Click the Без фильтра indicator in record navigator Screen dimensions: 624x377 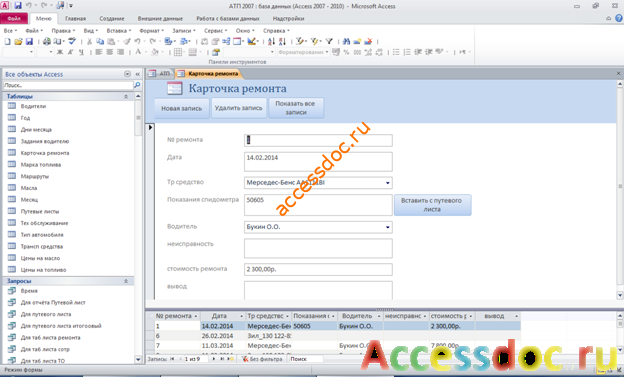pyautogui.click(x=262, y=359)
